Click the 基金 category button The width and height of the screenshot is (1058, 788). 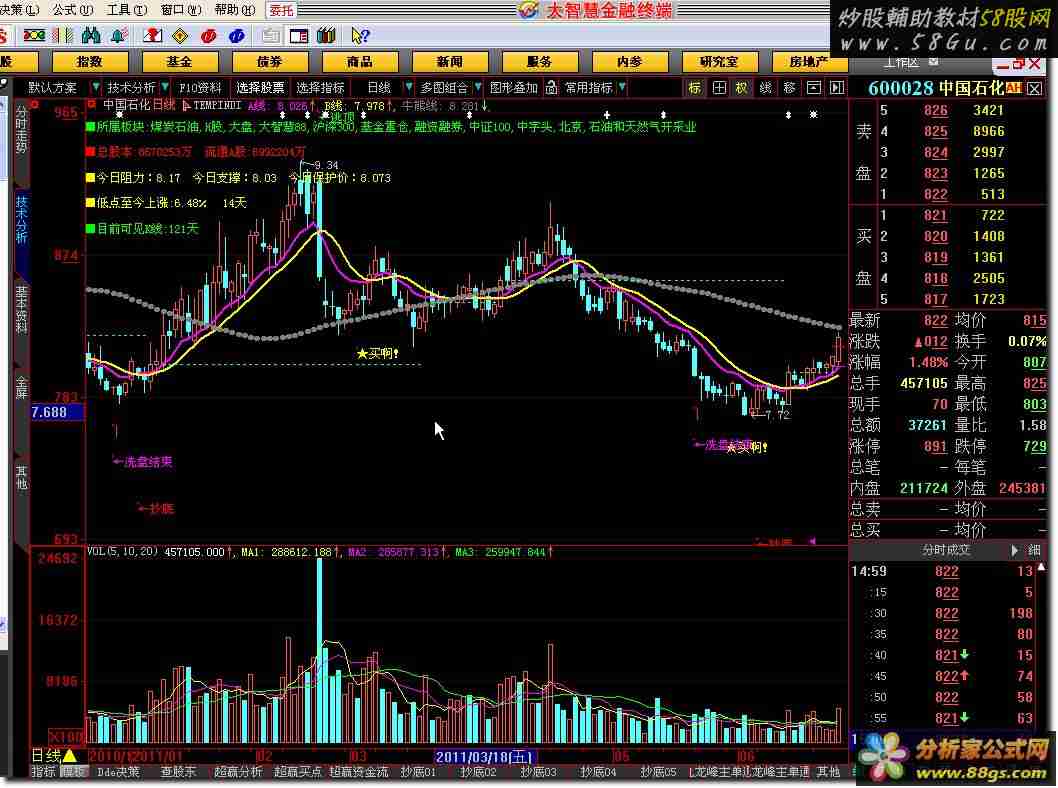pyautogui.click(x=179, y=62)
